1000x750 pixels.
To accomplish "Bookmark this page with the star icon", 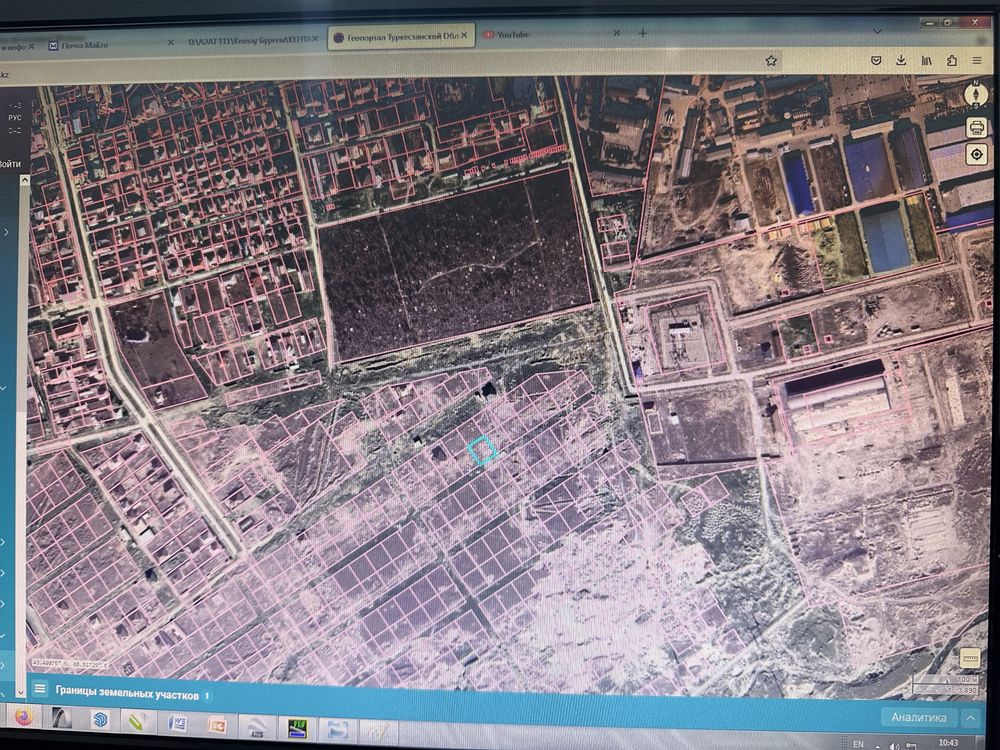I will point(771,61).
